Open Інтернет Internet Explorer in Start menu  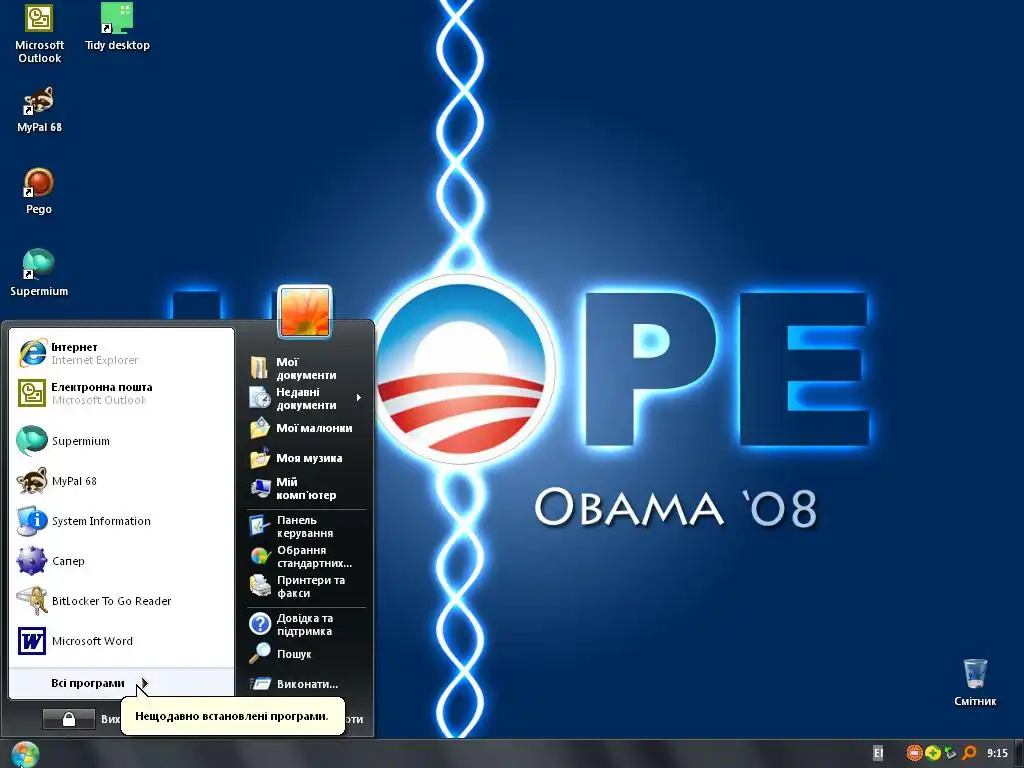(121, 353)
